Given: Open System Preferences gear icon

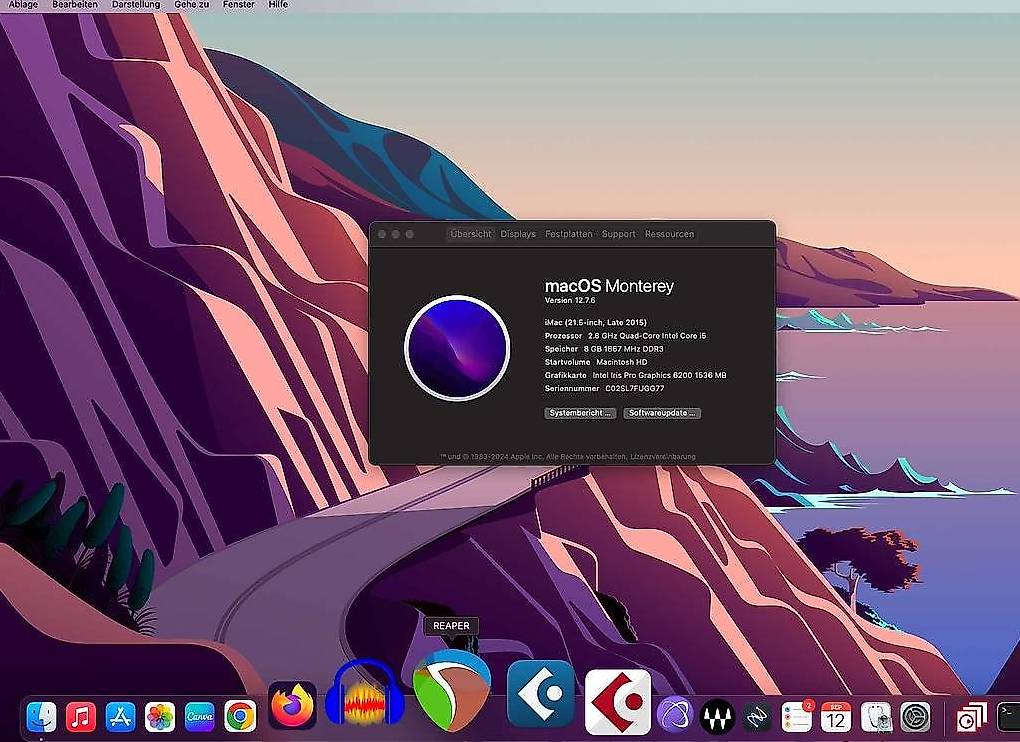Looking at the screenshot, I should pyautogui.click(x=915, y=717).
